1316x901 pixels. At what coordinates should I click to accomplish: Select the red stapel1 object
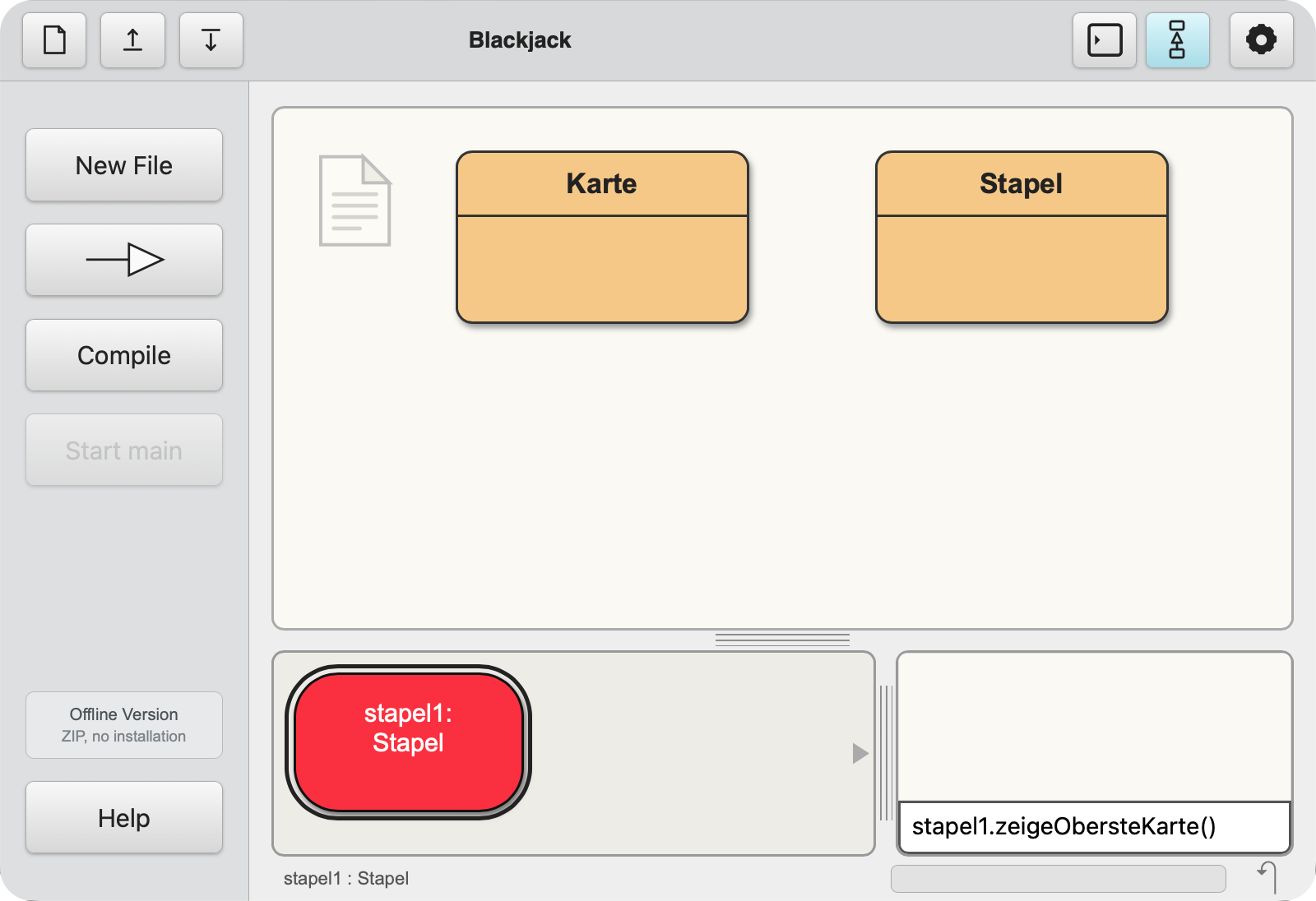(408, 742)
